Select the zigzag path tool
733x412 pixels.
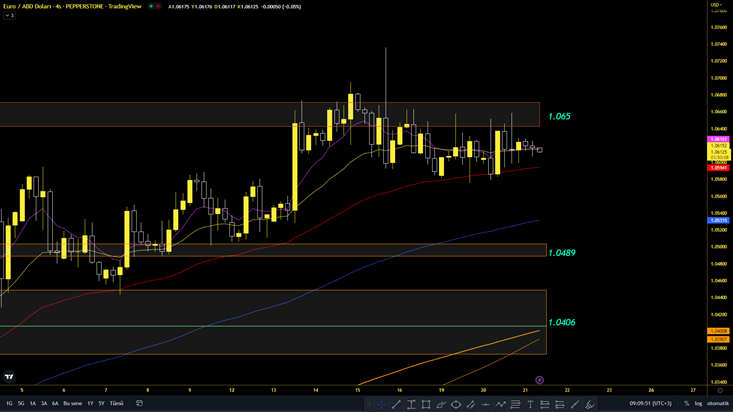tap(501, 404)
